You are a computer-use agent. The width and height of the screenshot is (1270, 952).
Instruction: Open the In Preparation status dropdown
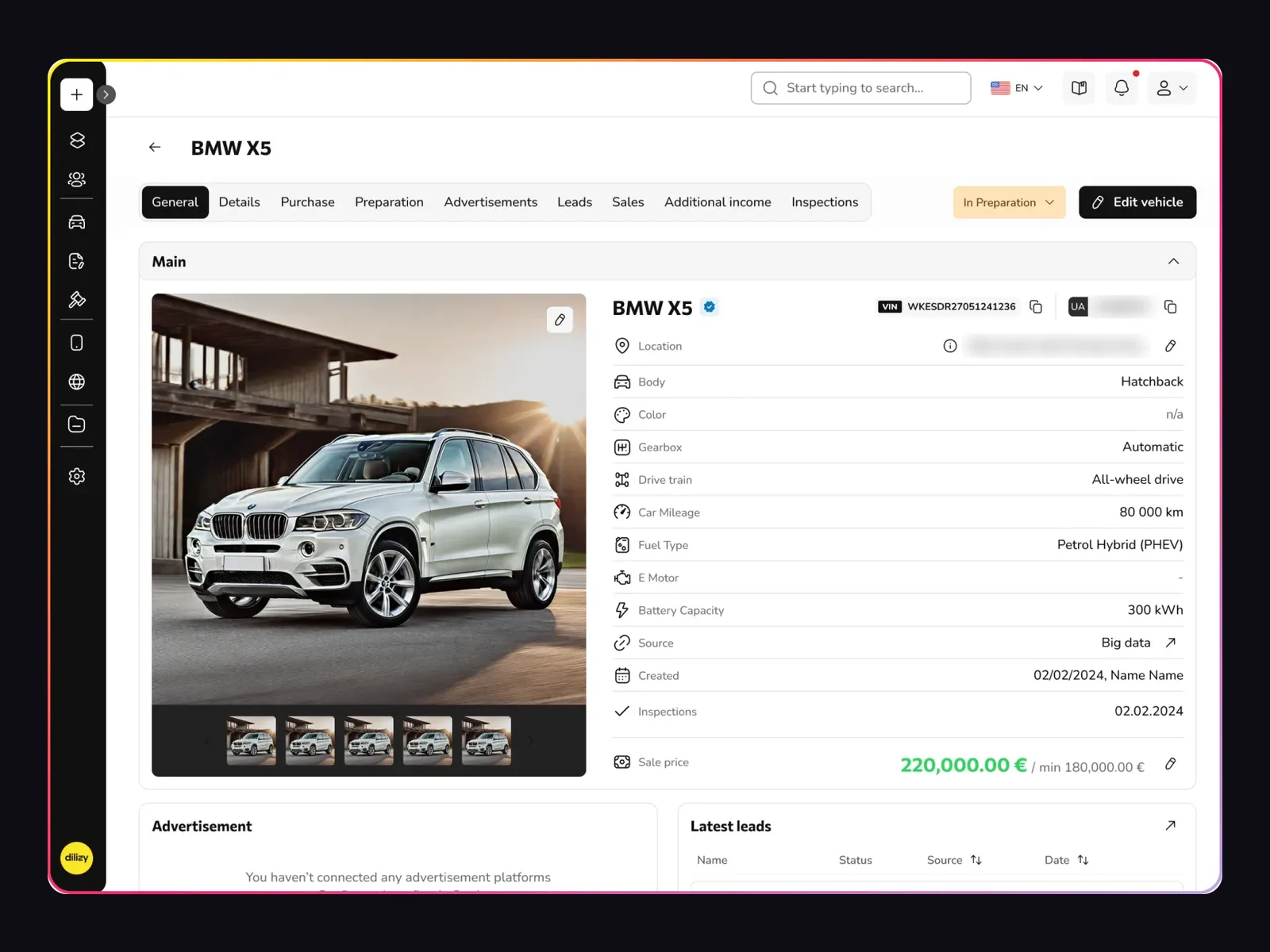[x=1009, y=202]
